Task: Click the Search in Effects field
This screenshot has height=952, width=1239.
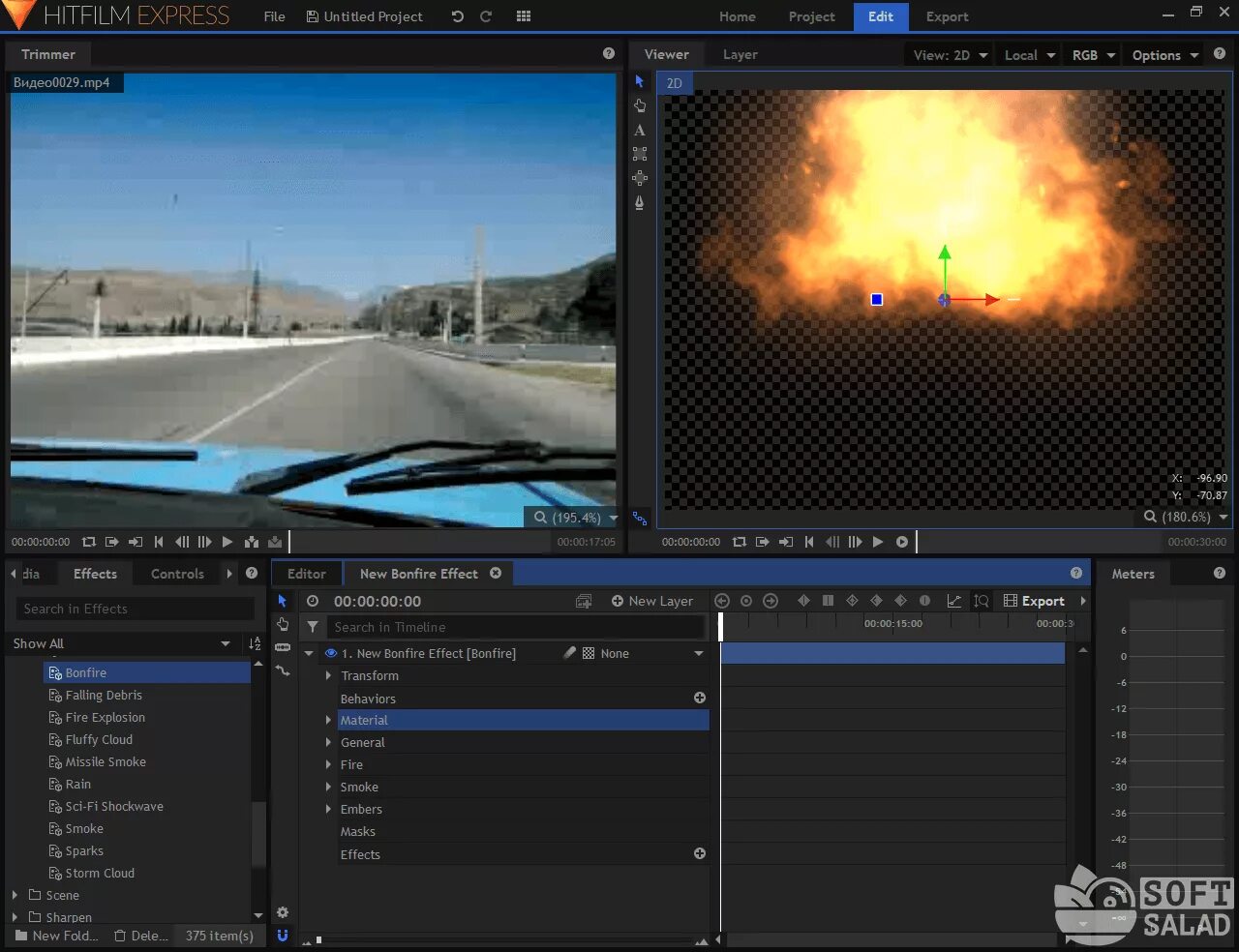Action: tap(135, 609)
